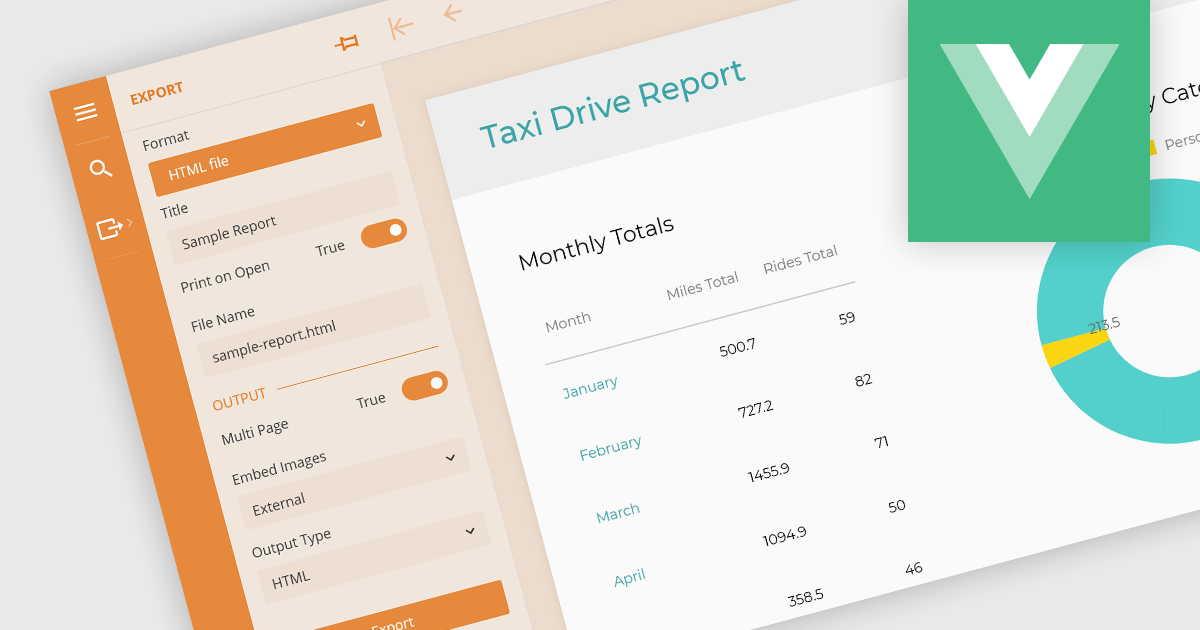Select the EXPORT panel header
1200x630 pixels.
coord(157,90)
